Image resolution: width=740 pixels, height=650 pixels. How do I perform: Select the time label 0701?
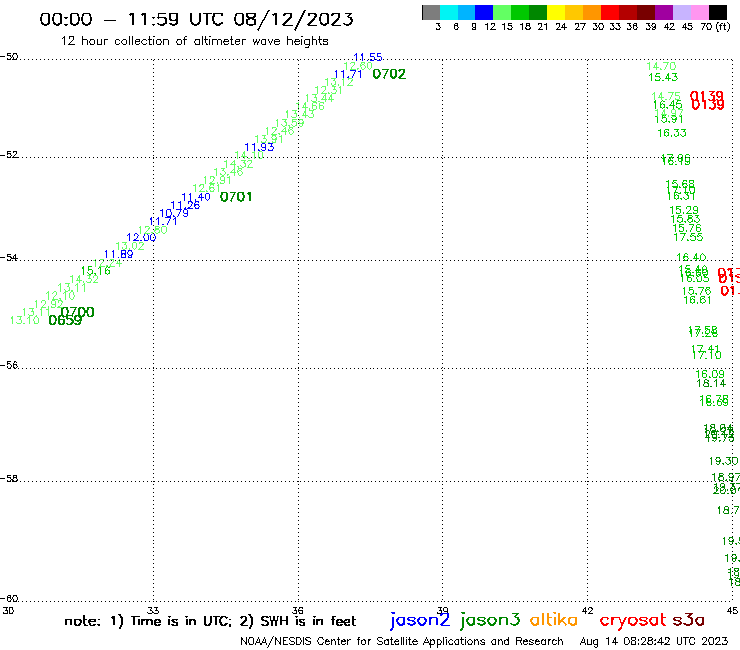tap(236, 197)
